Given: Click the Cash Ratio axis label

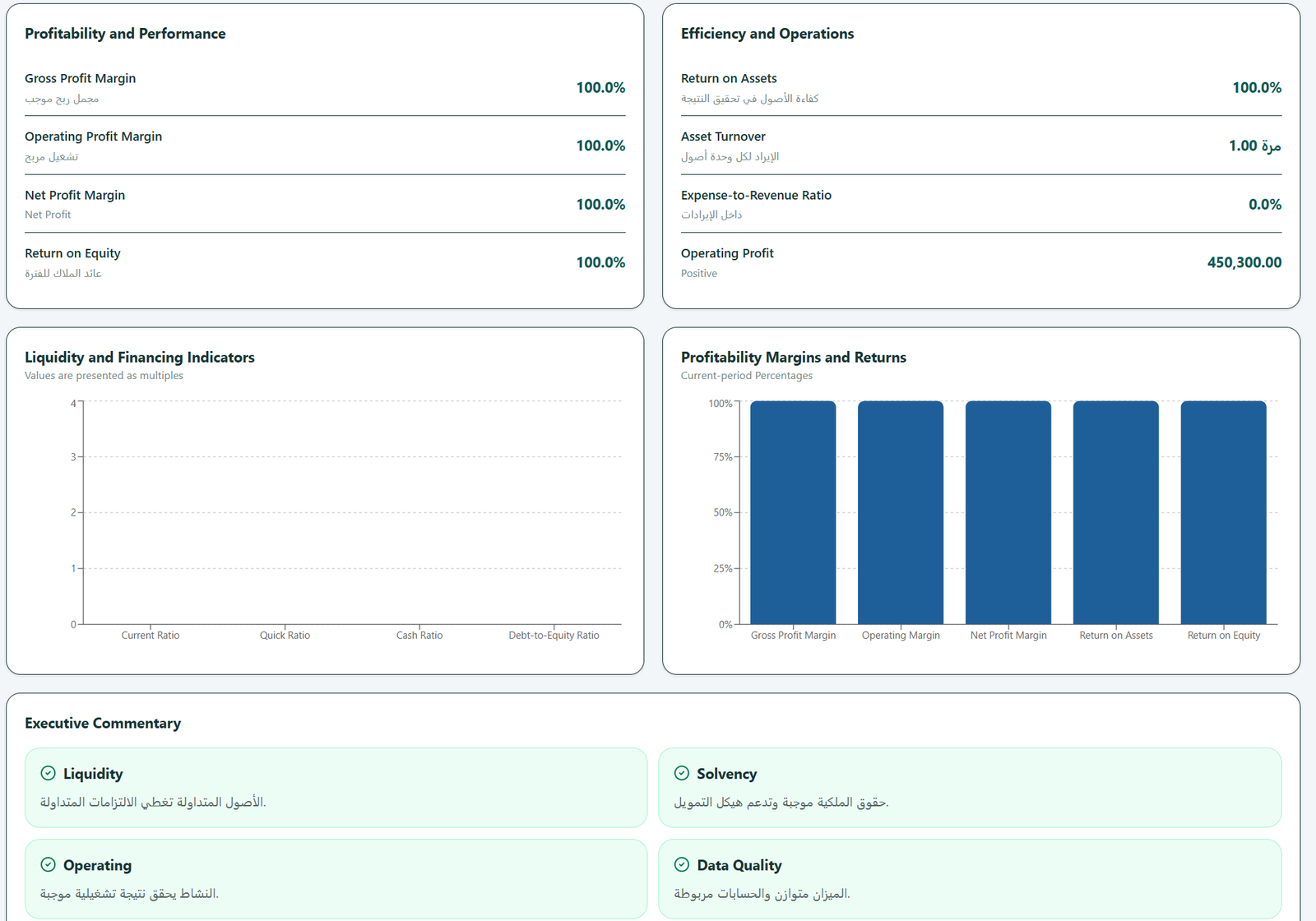Looking at the screenshot, I should tap(419, 636).
